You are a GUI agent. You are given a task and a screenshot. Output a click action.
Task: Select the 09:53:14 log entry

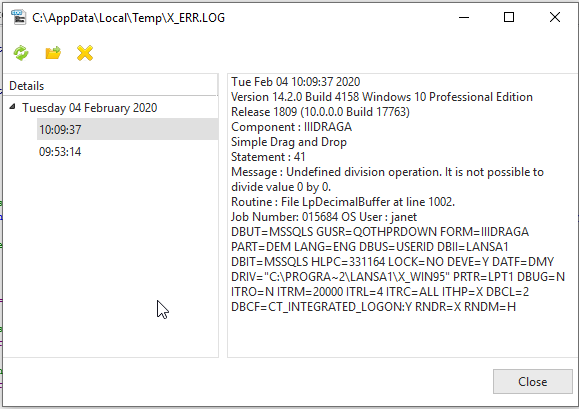pyautogui.click(x=60, y=152)
